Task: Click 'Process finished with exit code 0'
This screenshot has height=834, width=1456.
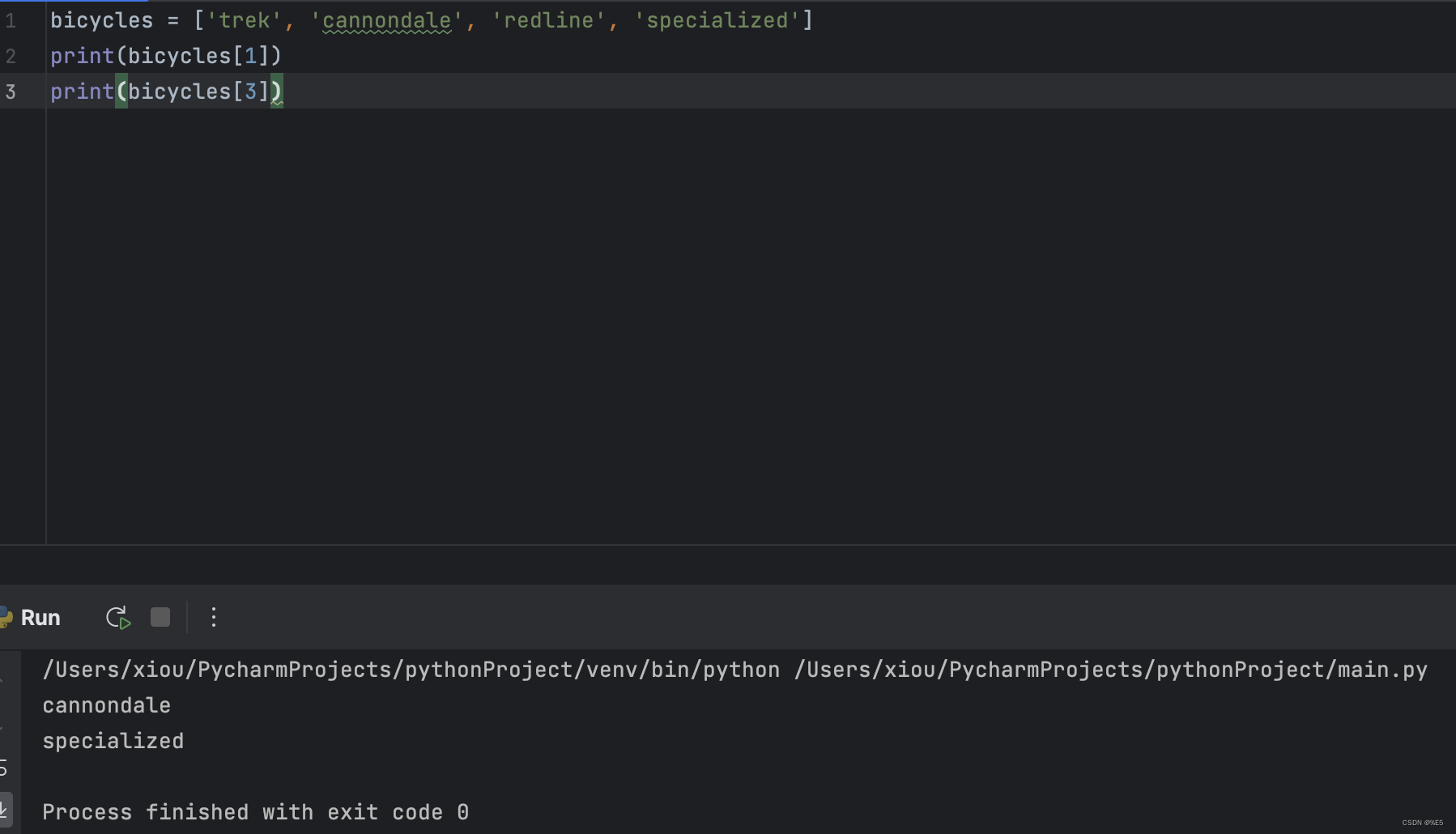Action: tap(256, 812)
